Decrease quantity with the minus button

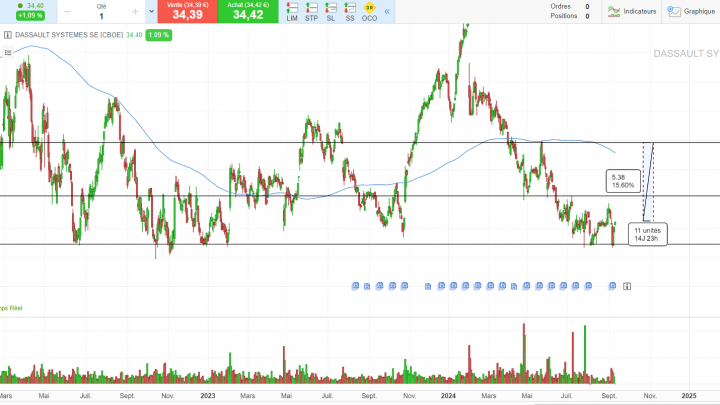[x=67, y=12]
